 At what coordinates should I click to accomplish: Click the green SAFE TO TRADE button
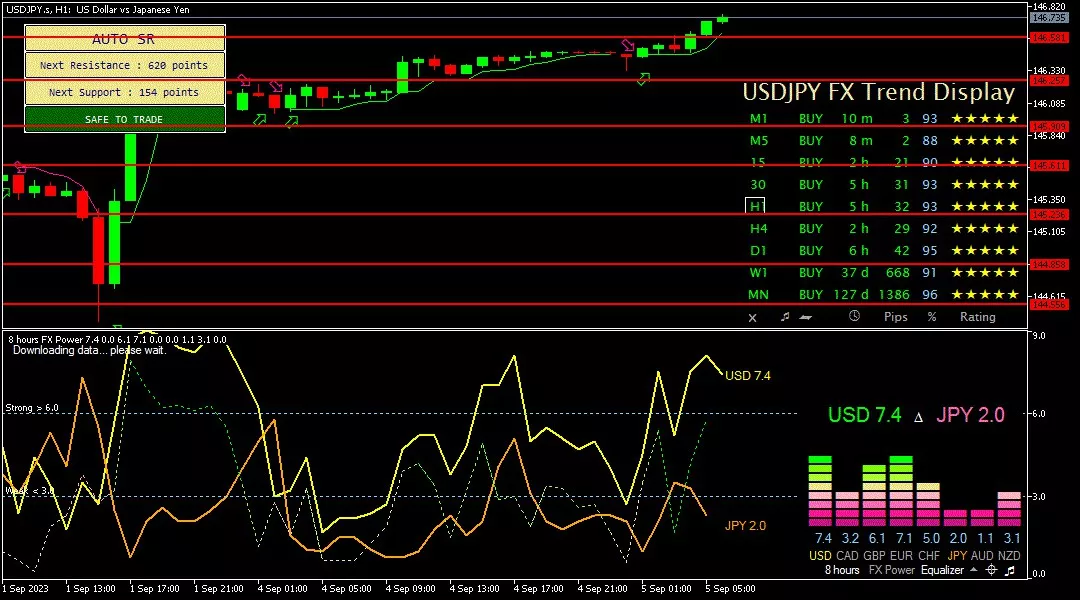pos(125,119)
